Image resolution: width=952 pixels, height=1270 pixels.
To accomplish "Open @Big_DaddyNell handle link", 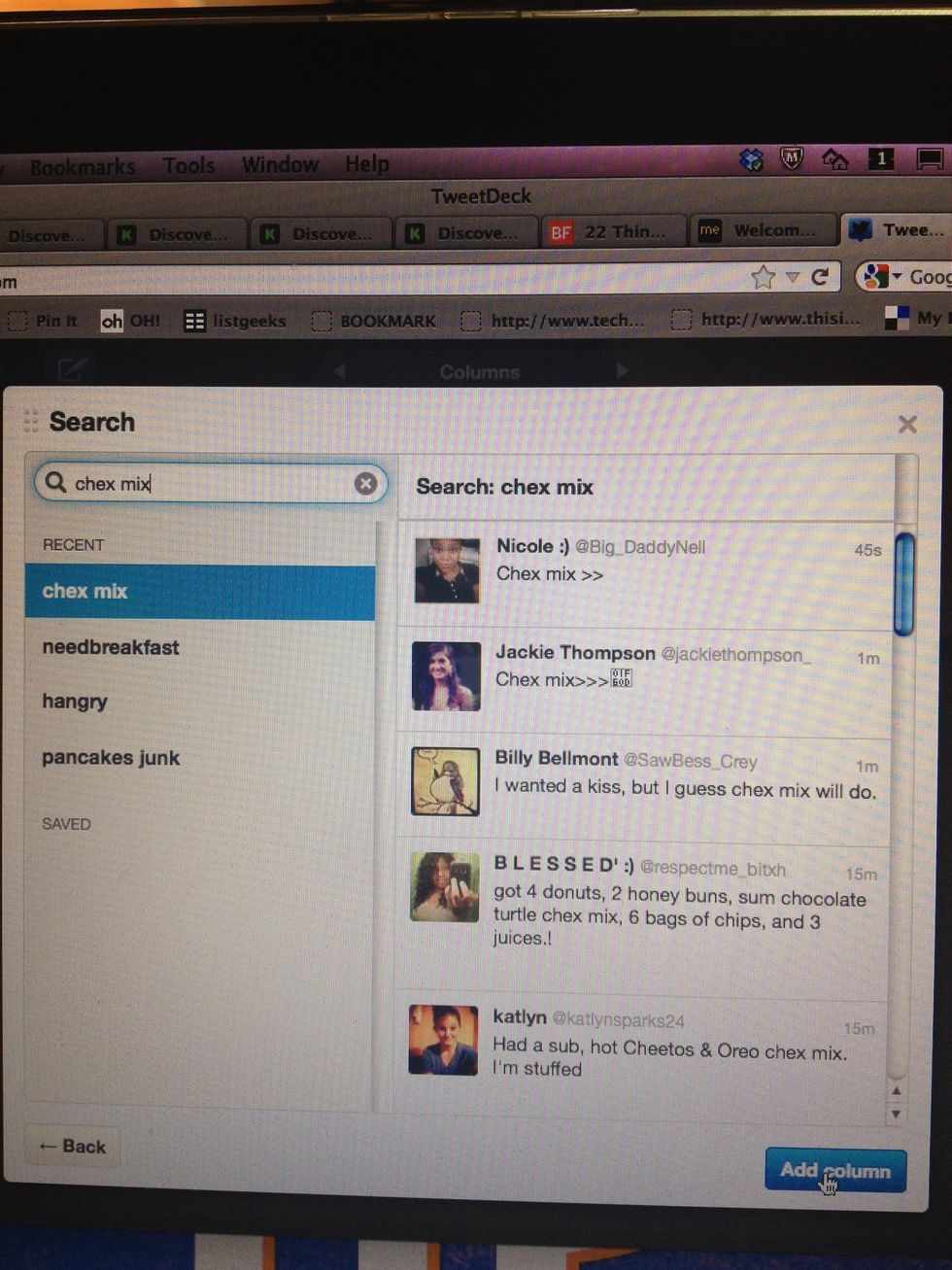I will click(640, 547).
